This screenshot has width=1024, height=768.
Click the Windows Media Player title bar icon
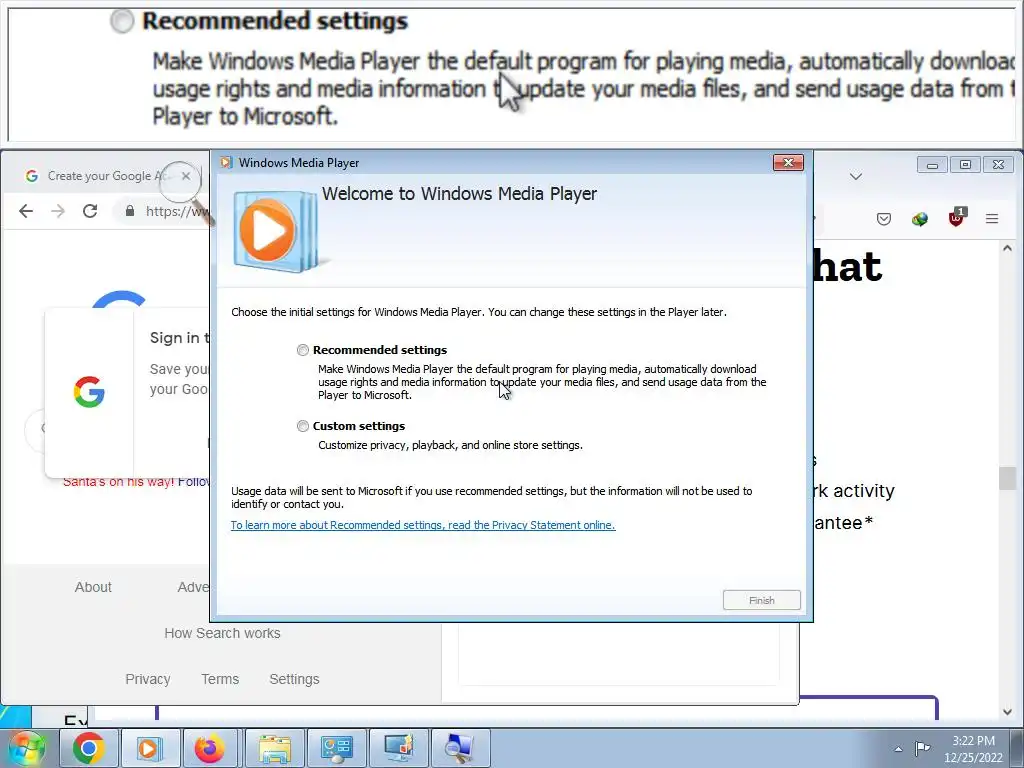[x=226, y=163]
